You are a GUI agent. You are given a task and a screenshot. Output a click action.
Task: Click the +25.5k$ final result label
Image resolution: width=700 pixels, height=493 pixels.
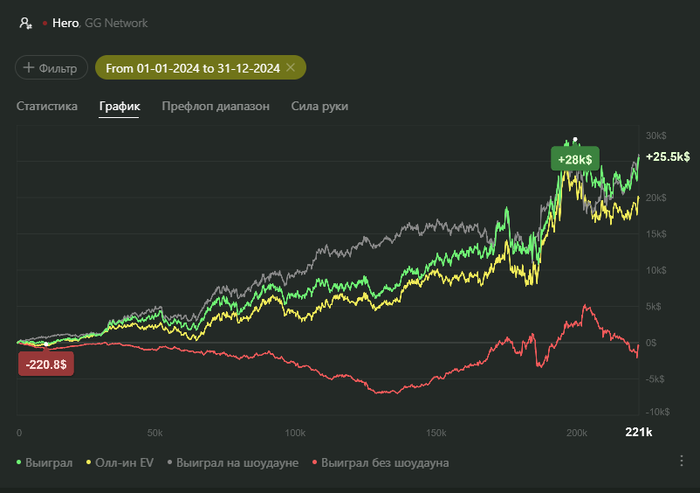coord(668,157)
